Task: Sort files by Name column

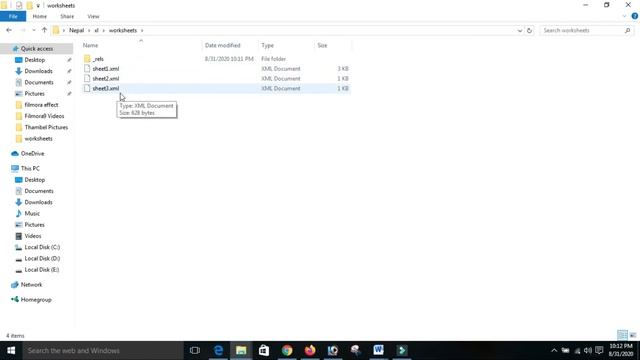Action: [x=91, y=45]
